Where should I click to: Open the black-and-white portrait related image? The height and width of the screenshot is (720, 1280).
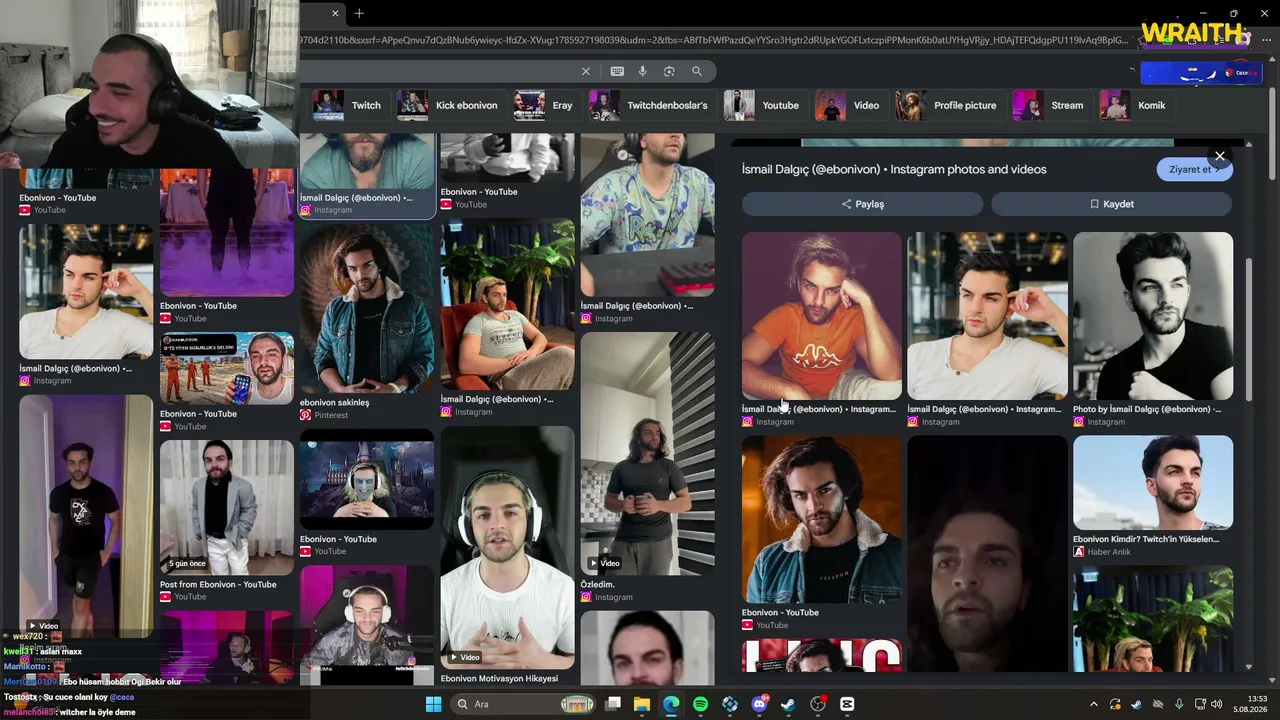coord(1153,316)
